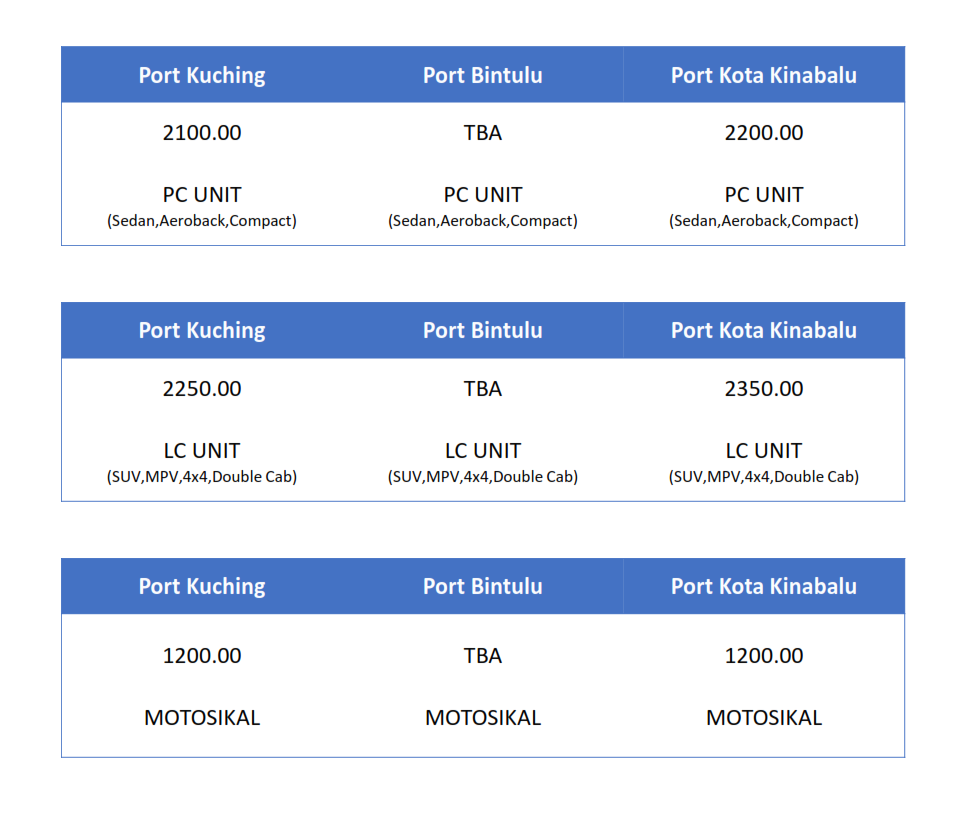
Task: Click Port Kota Kinabalu header in first table
Action: coord(764,75)
